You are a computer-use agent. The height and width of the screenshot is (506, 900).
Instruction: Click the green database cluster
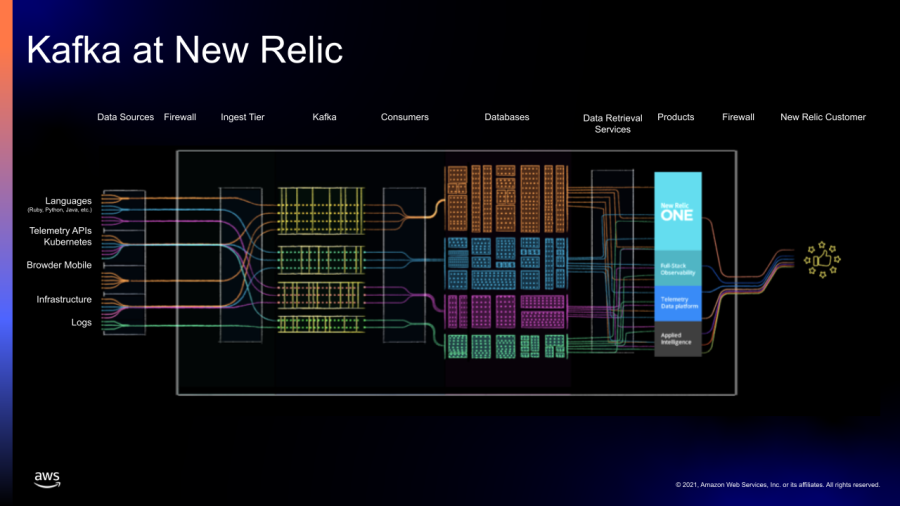[x=506, y=347]
